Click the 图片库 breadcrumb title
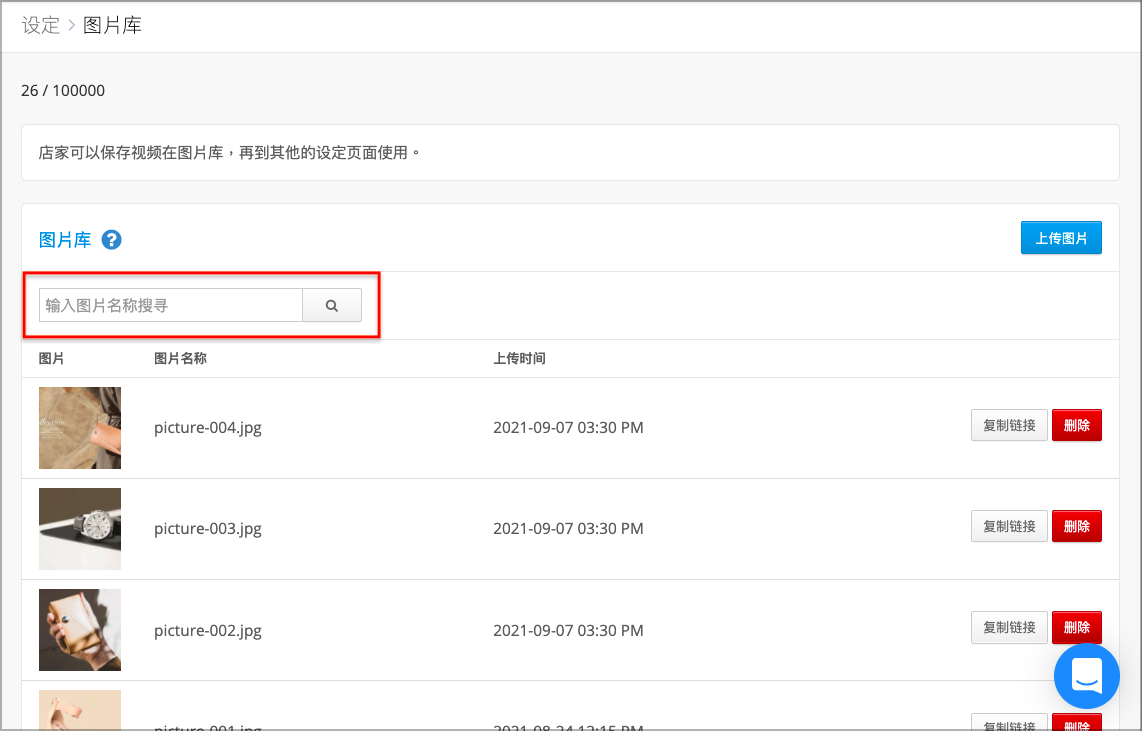 tap(112, 25)
